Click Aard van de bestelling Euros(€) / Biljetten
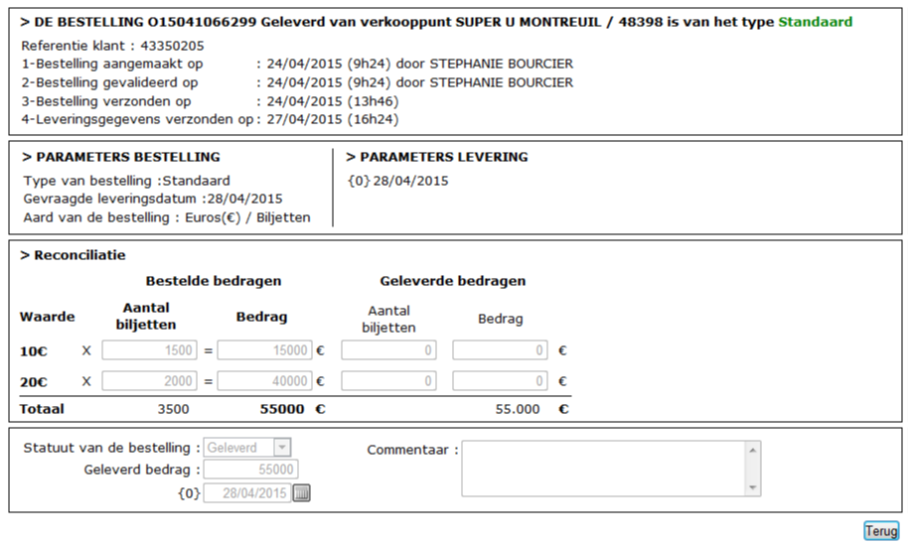Image resolution: width=914 pixels, height=554 pixels. [x=167, y=218]
